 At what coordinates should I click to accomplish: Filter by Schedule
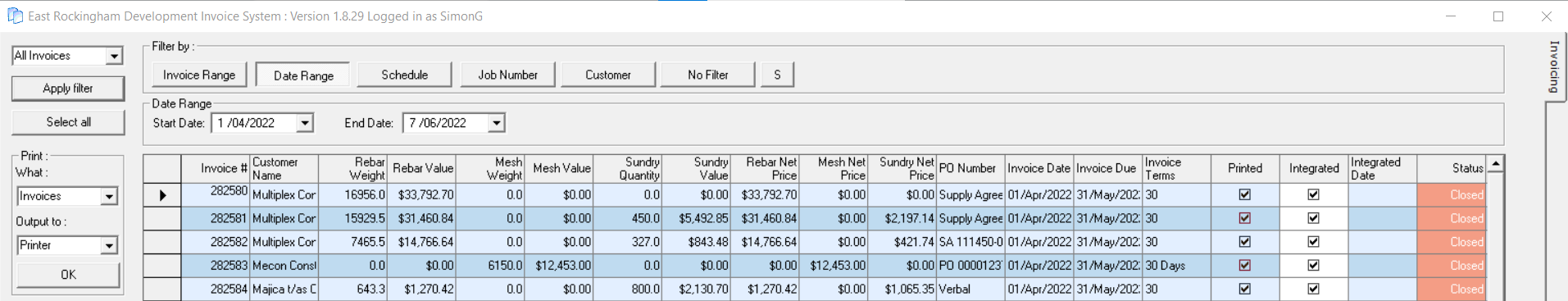click(x=405, y=75)
